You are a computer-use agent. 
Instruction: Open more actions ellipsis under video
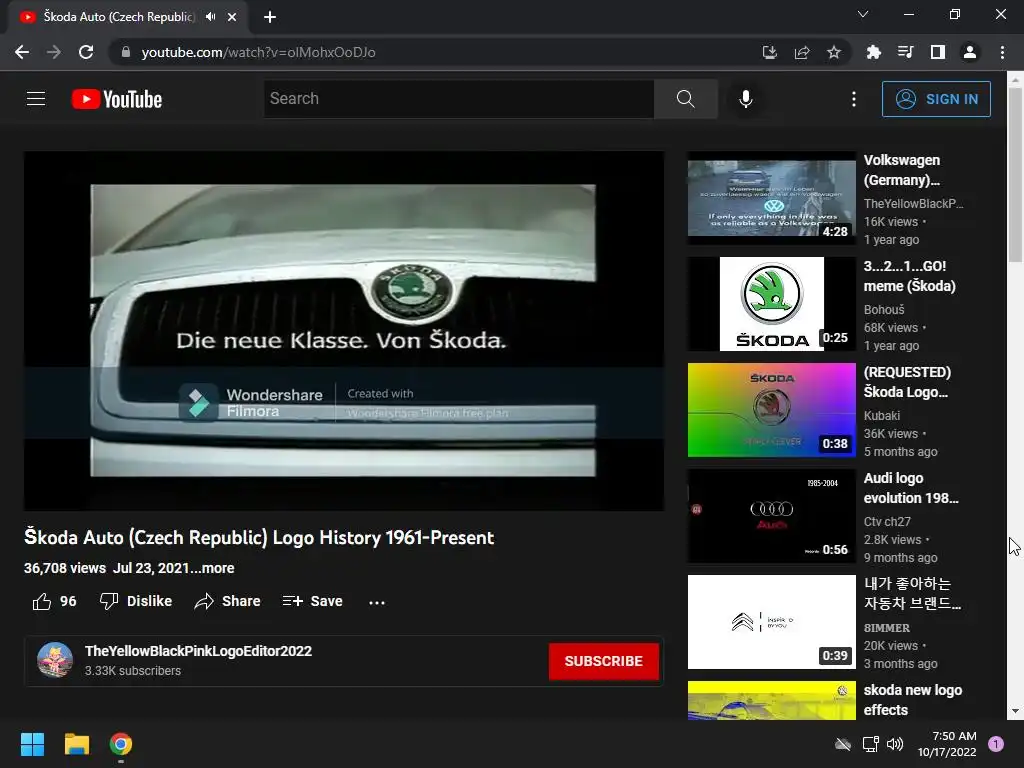coord(377,602)
